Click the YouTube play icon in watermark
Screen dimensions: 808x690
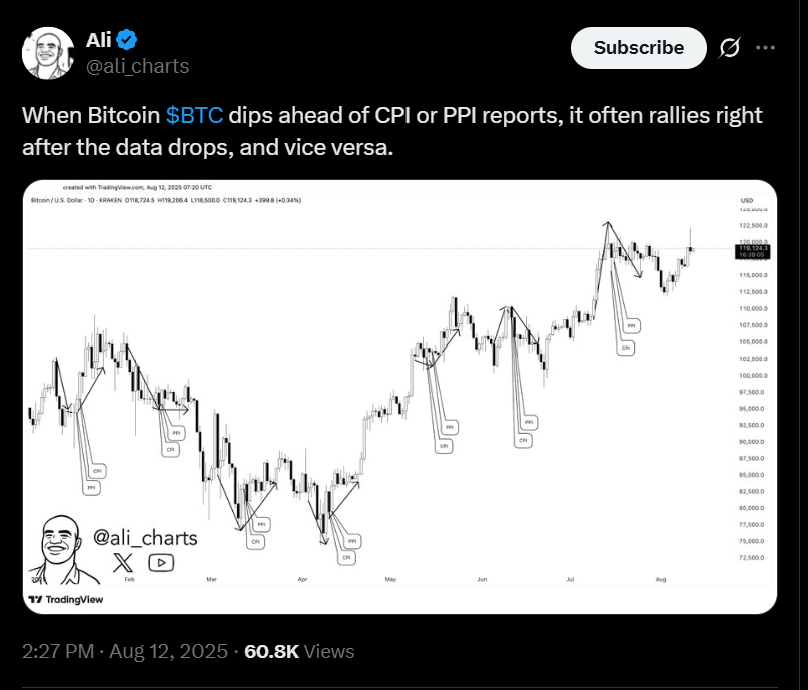pos(161,563)
